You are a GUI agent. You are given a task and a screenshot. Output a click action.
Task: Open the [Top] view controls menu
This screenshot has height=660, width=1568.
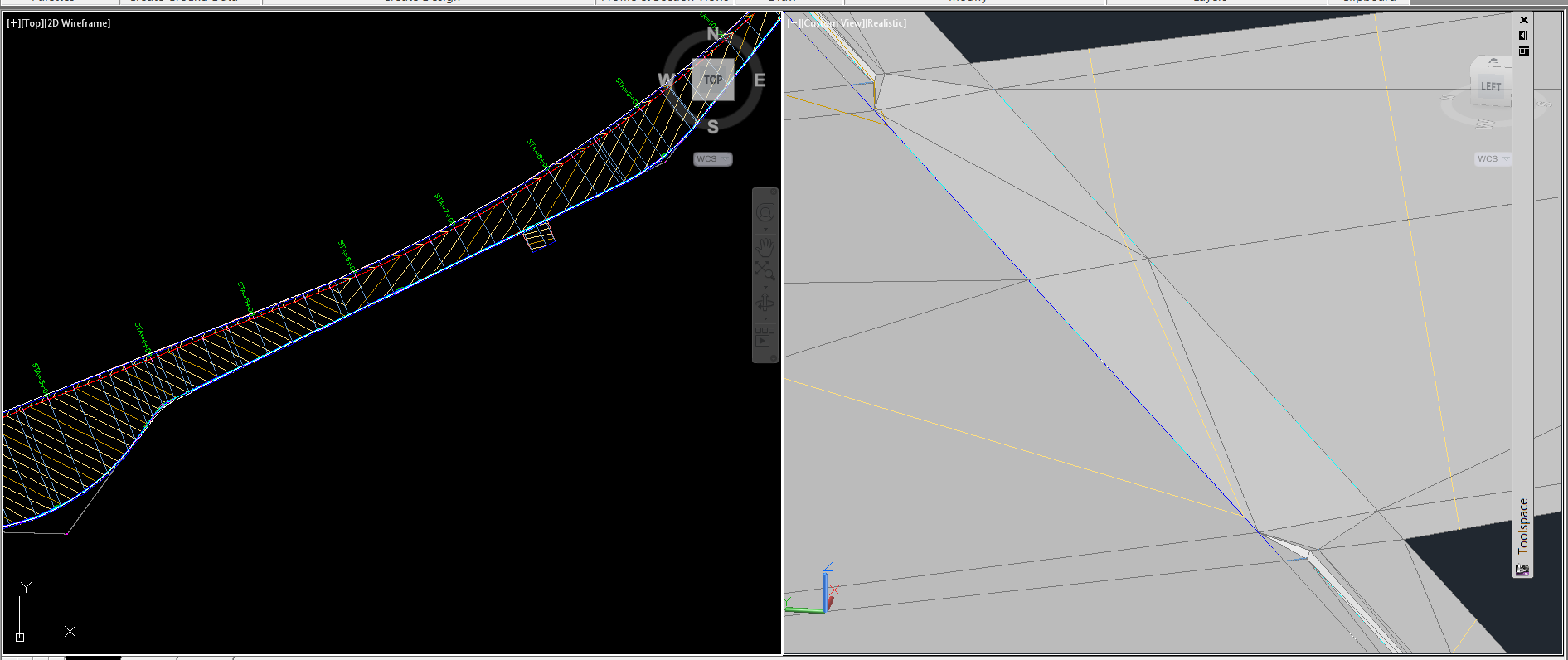coord(32,23)
